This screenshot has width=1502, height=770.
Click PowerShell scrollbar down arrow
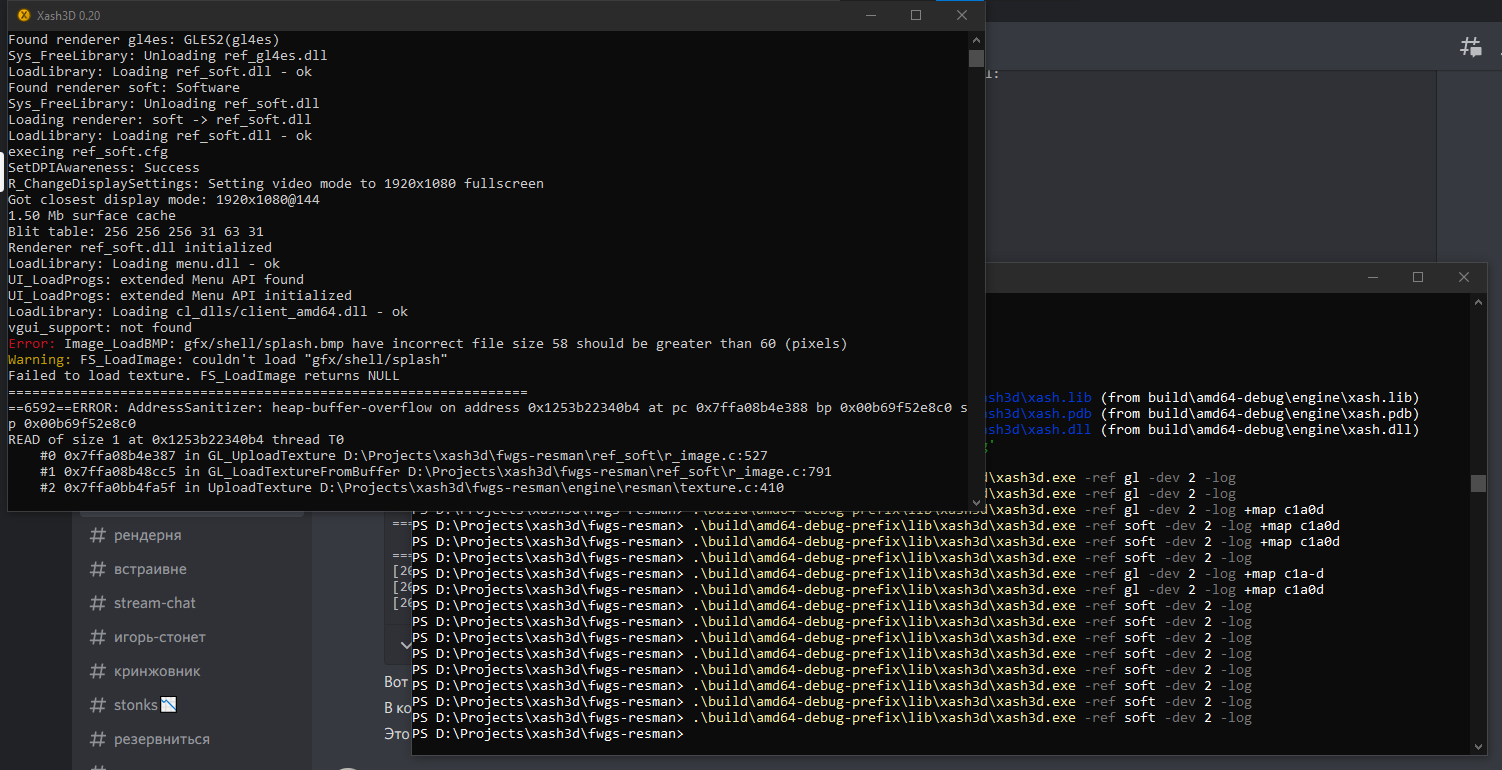tap(1478, 745)
